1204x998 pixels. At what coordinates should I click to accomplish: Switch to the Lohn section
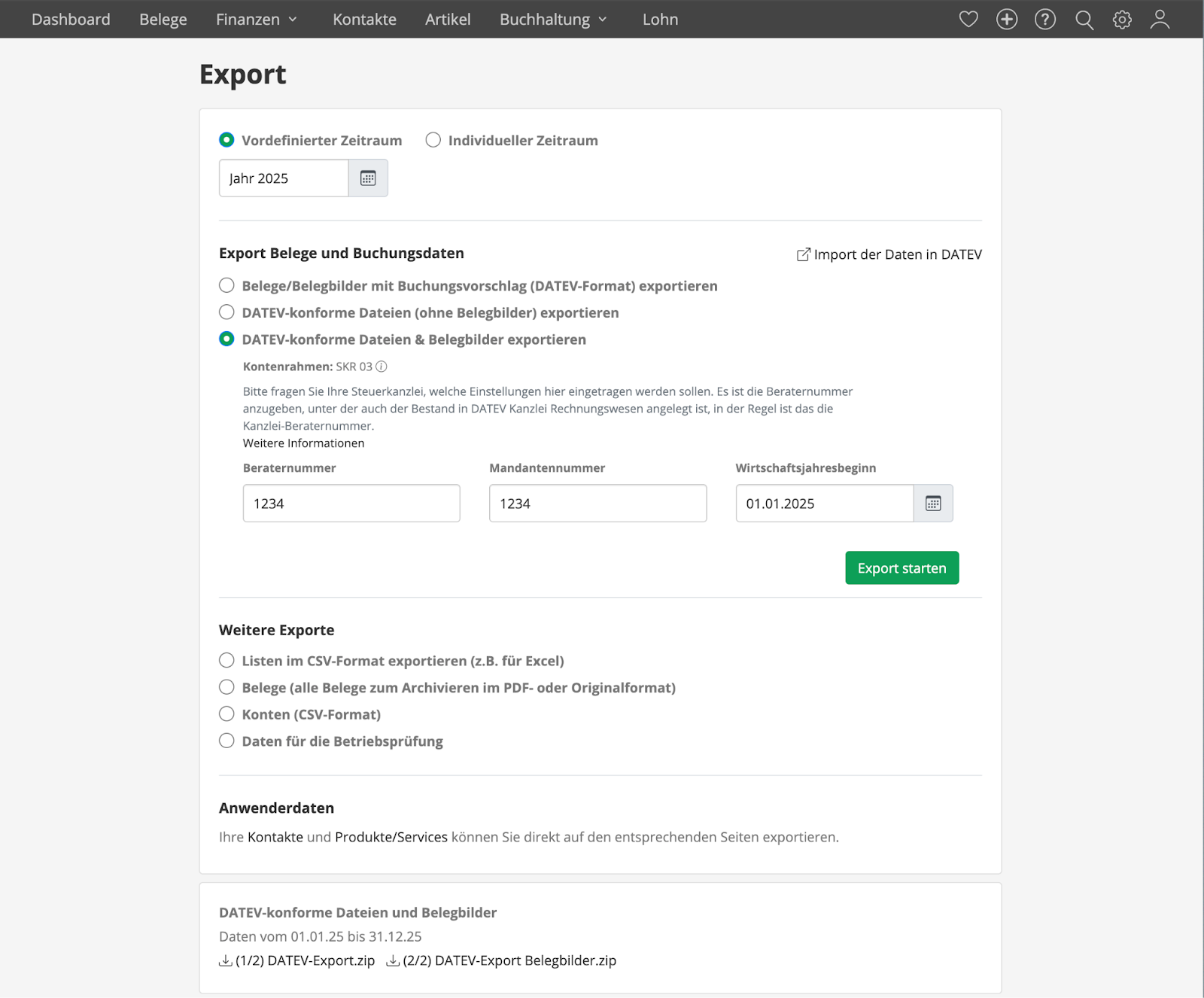point(660,19)
